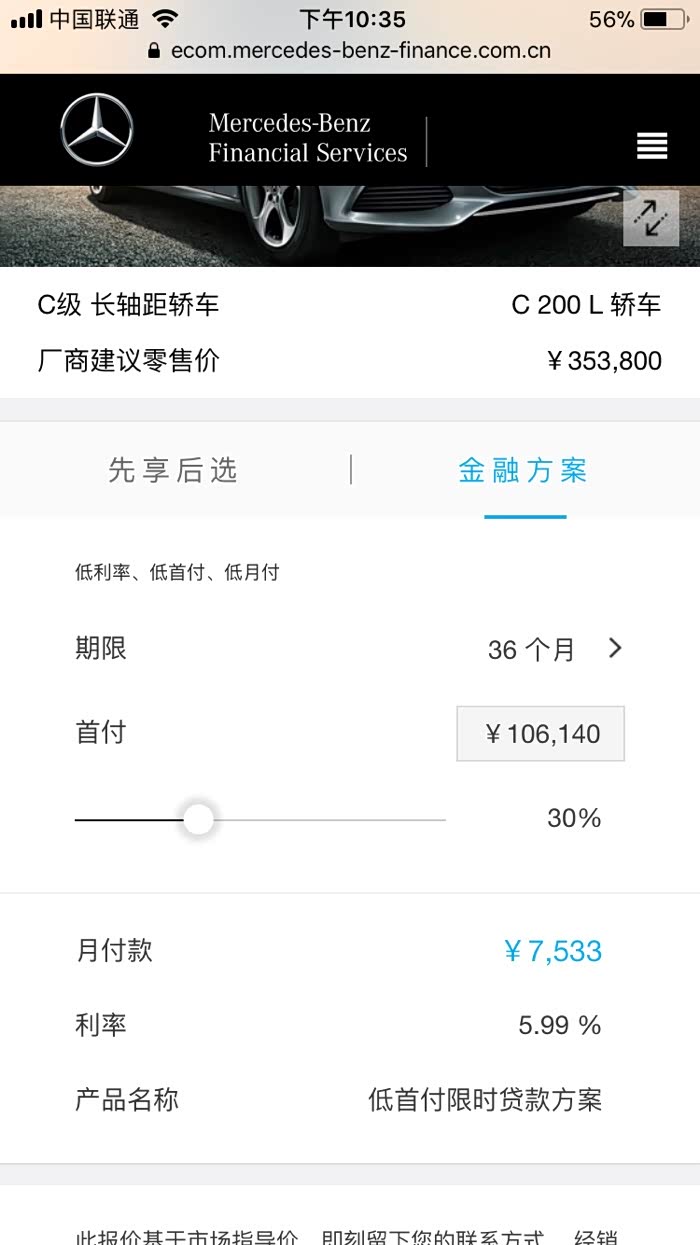Image resolution: width=700 pixels, height=1245 pixels.
Task: Tap the expand image icon
Action: click(651, 218)
